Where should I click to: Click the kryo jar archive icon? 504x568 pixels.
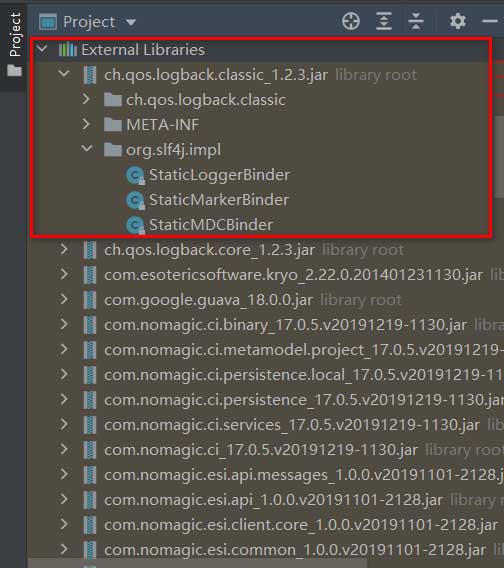[x=90, y=275]
